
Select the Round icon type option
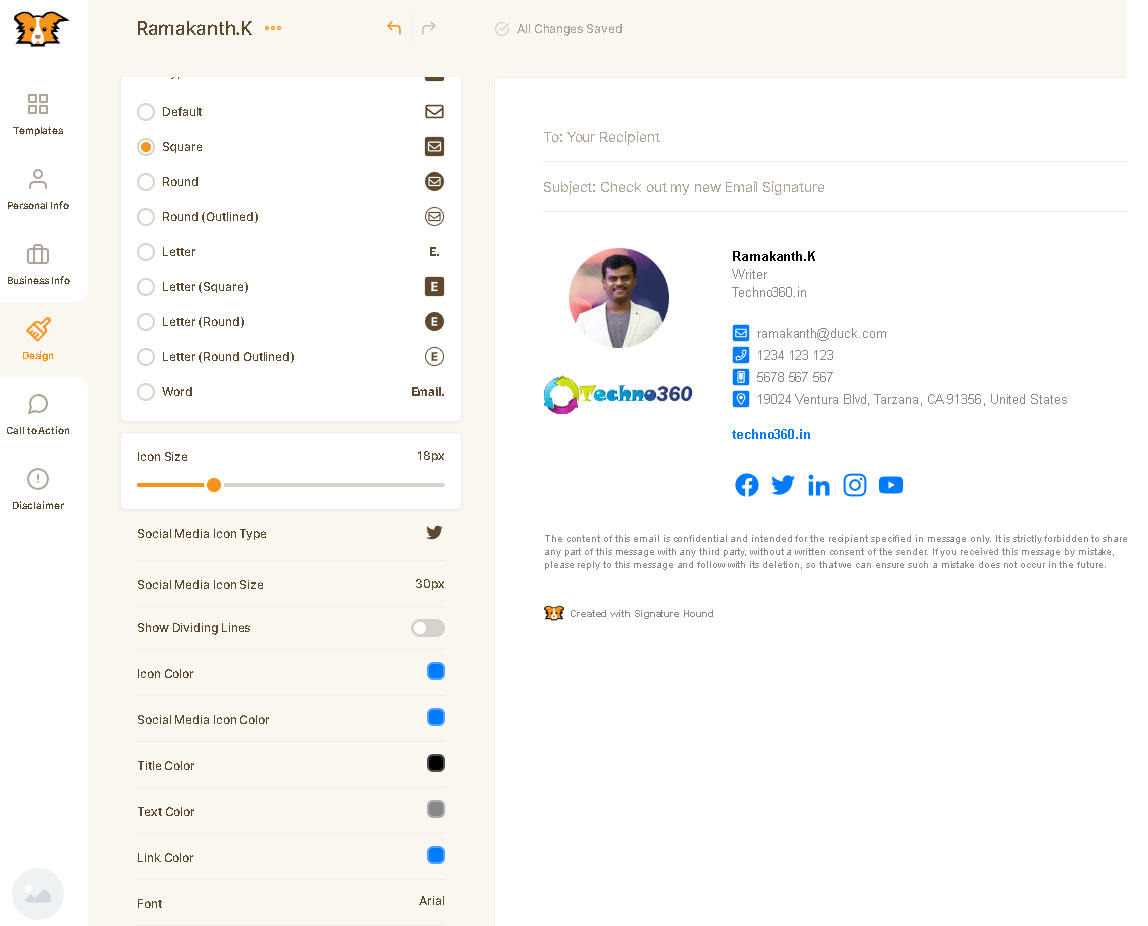[146, 182]
